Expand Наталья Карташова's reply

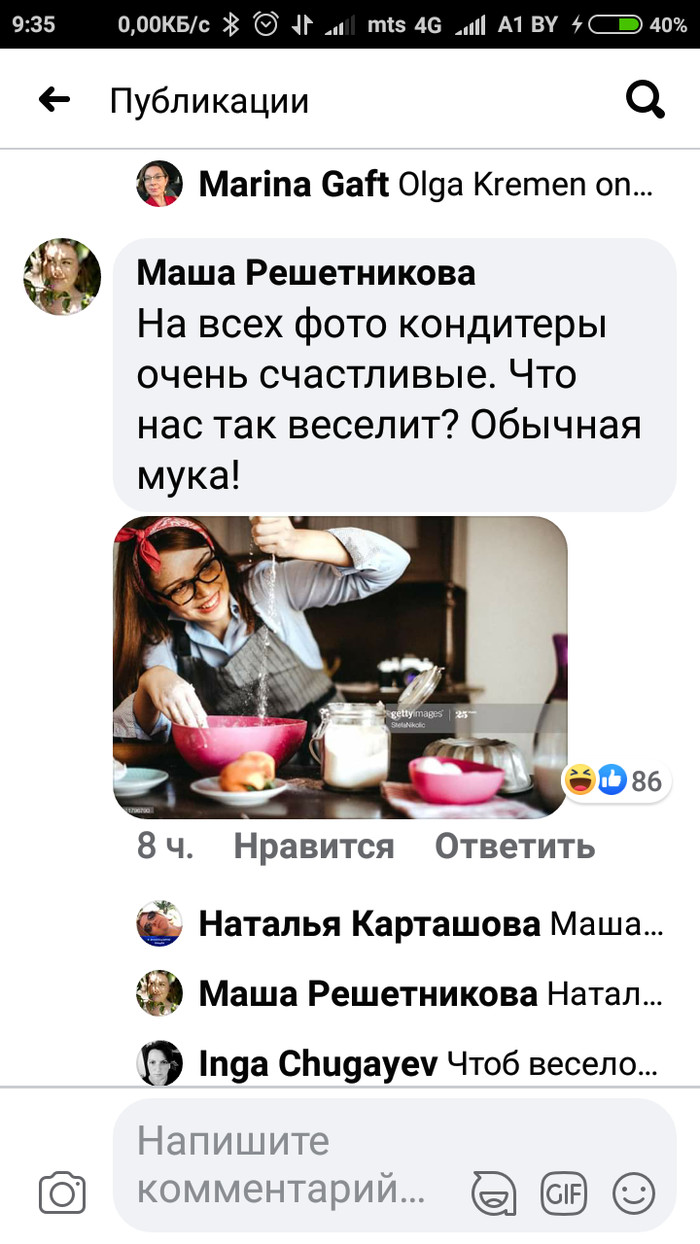click(429, 924)
